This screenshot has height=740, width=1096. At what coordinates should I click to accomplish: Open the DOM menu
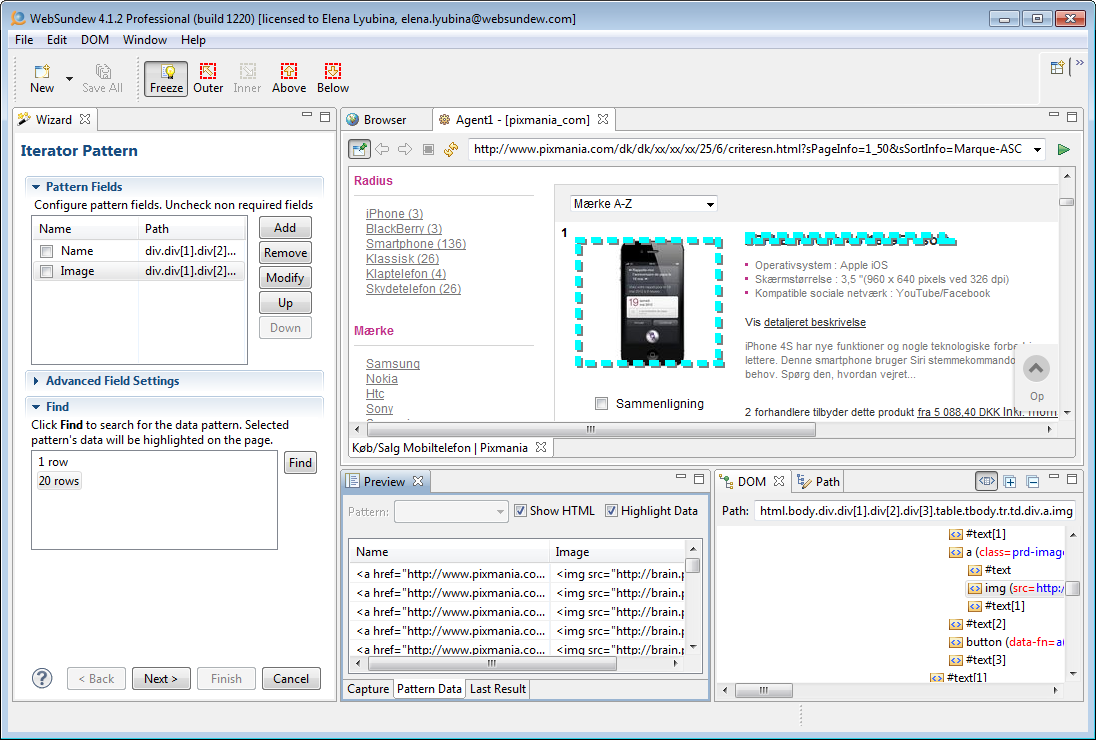point(94,40)
